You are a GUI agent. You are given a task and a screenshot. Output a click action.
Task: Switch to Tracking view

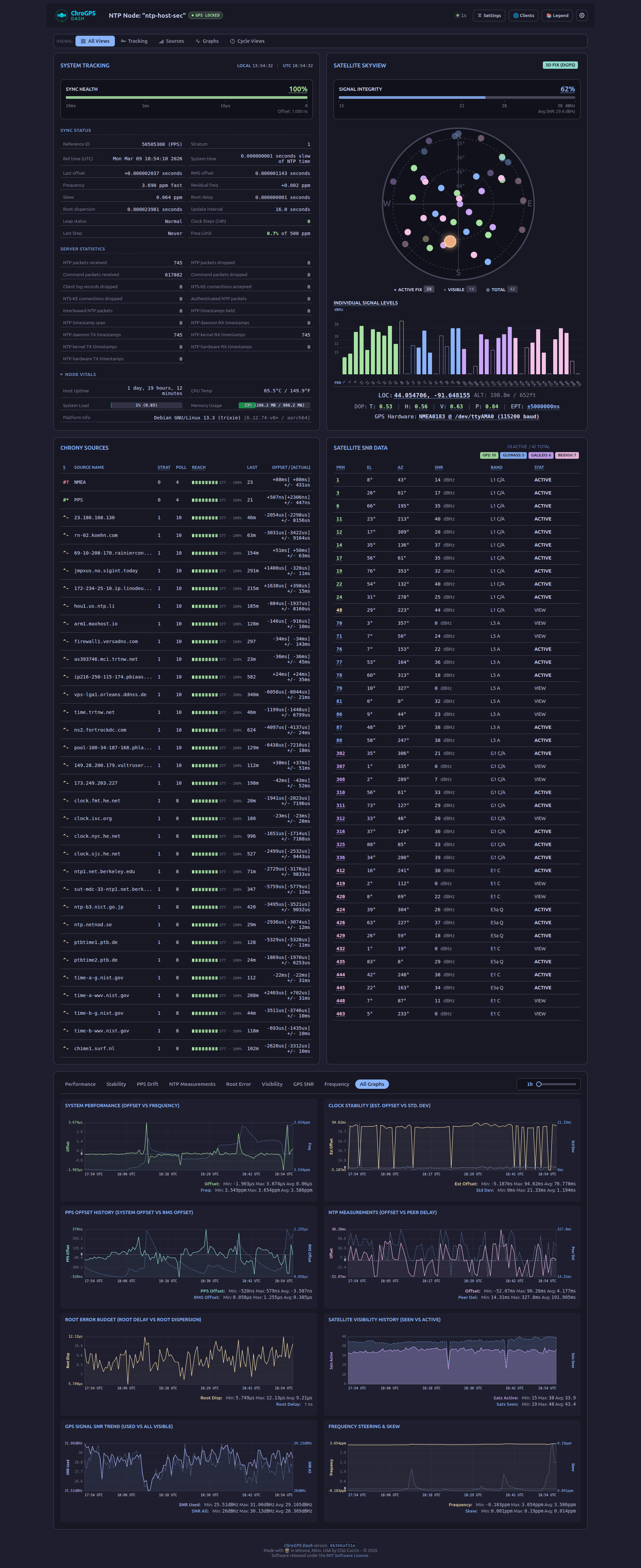click(134, 41)
